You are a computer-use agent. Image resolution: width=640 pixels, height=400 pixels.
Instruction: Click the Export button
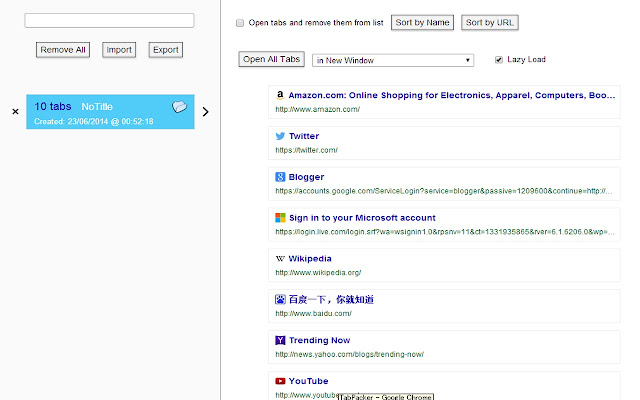tap(165, 50)
